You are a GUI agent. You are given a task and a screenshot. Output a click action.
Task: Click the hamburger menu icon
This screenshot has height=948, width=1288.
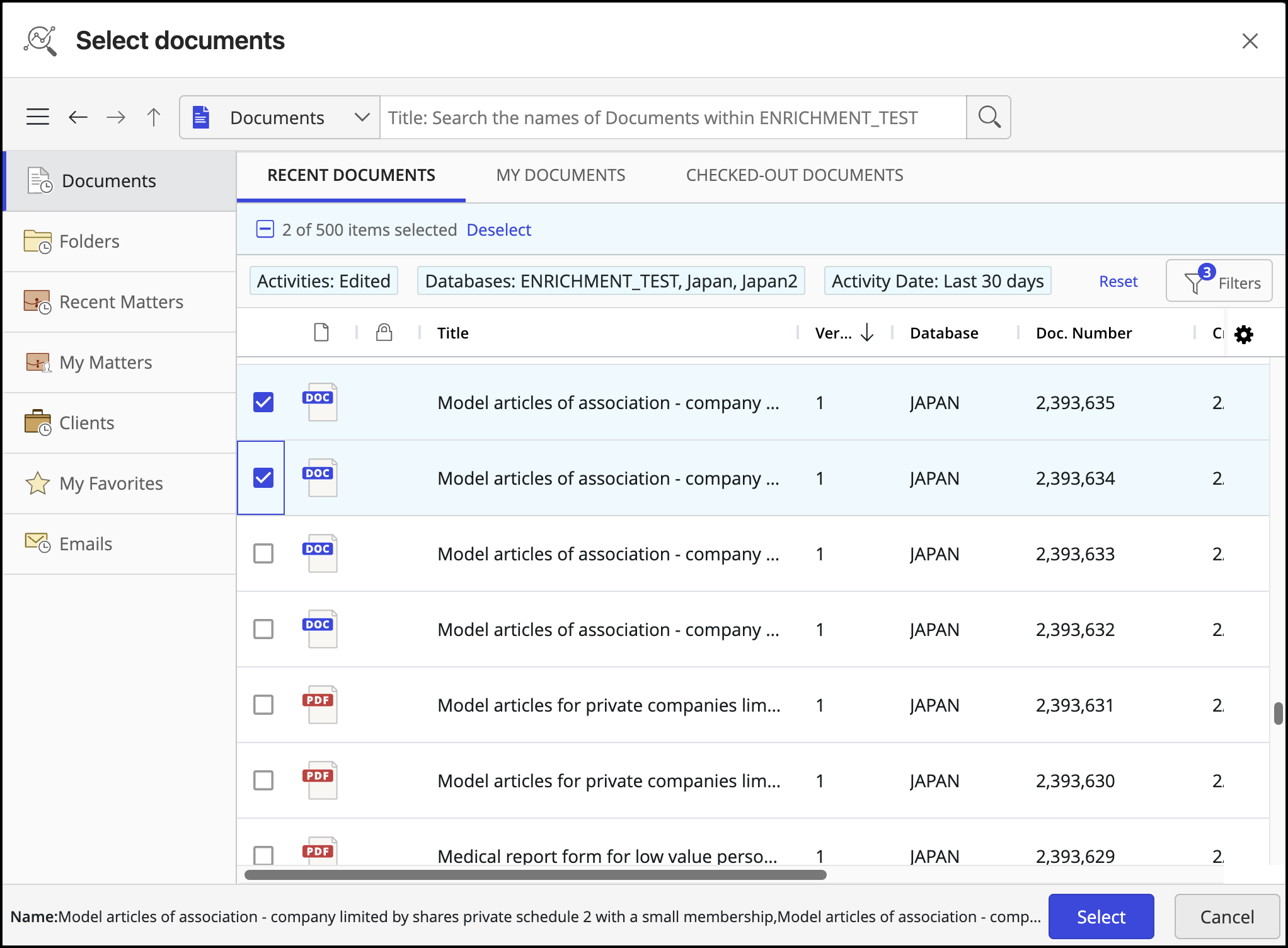tap(38, 117)
